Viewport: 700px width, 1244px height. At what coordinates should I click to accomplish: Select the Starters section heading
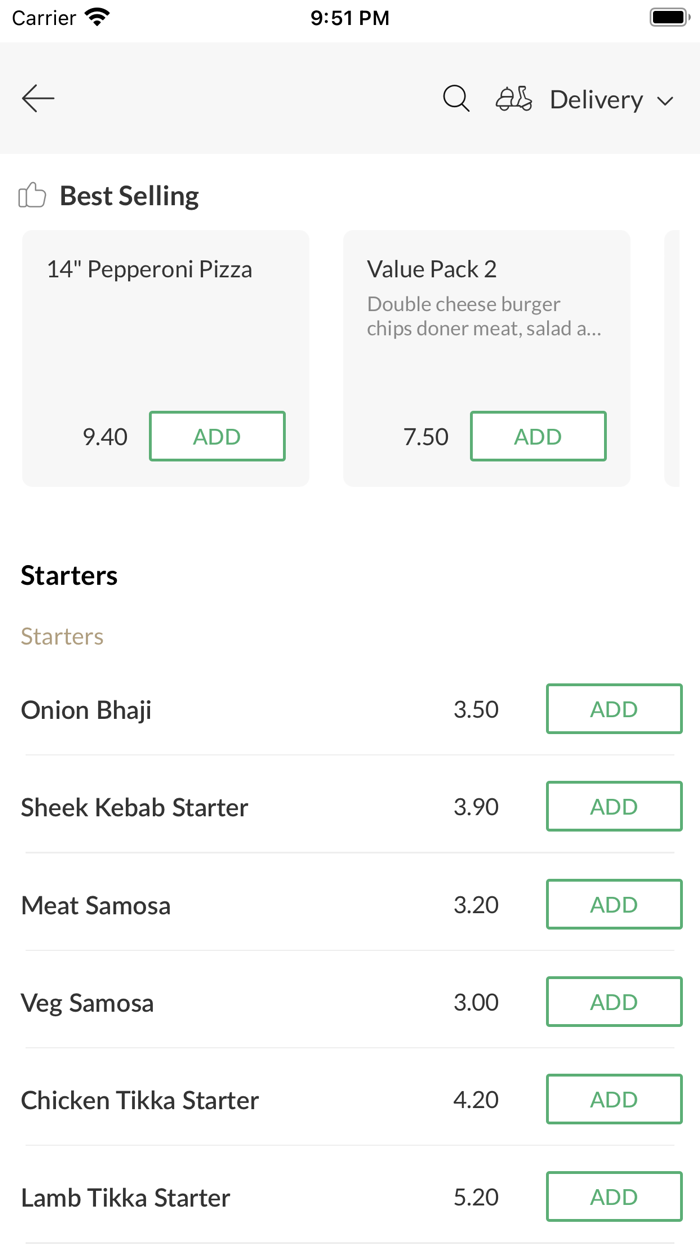click(x=69, y=575)
